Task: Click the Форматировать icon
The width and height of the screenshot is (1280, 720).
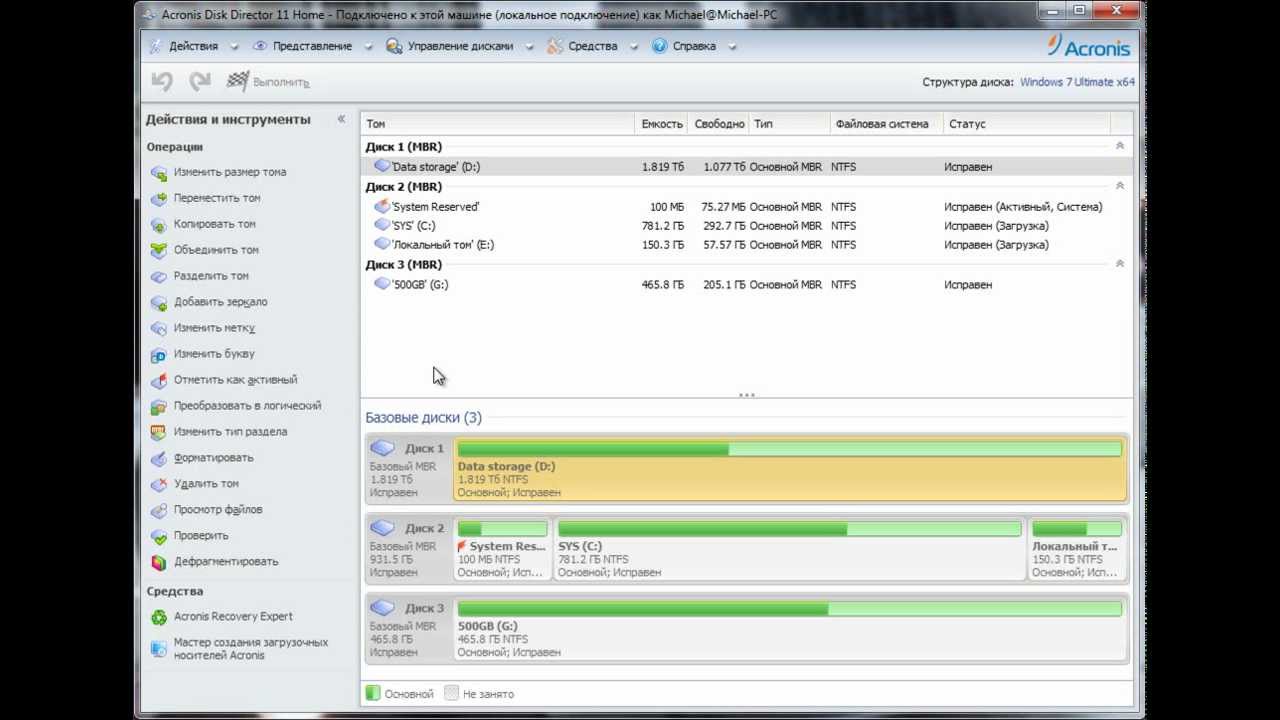Action: coord(158,458)
